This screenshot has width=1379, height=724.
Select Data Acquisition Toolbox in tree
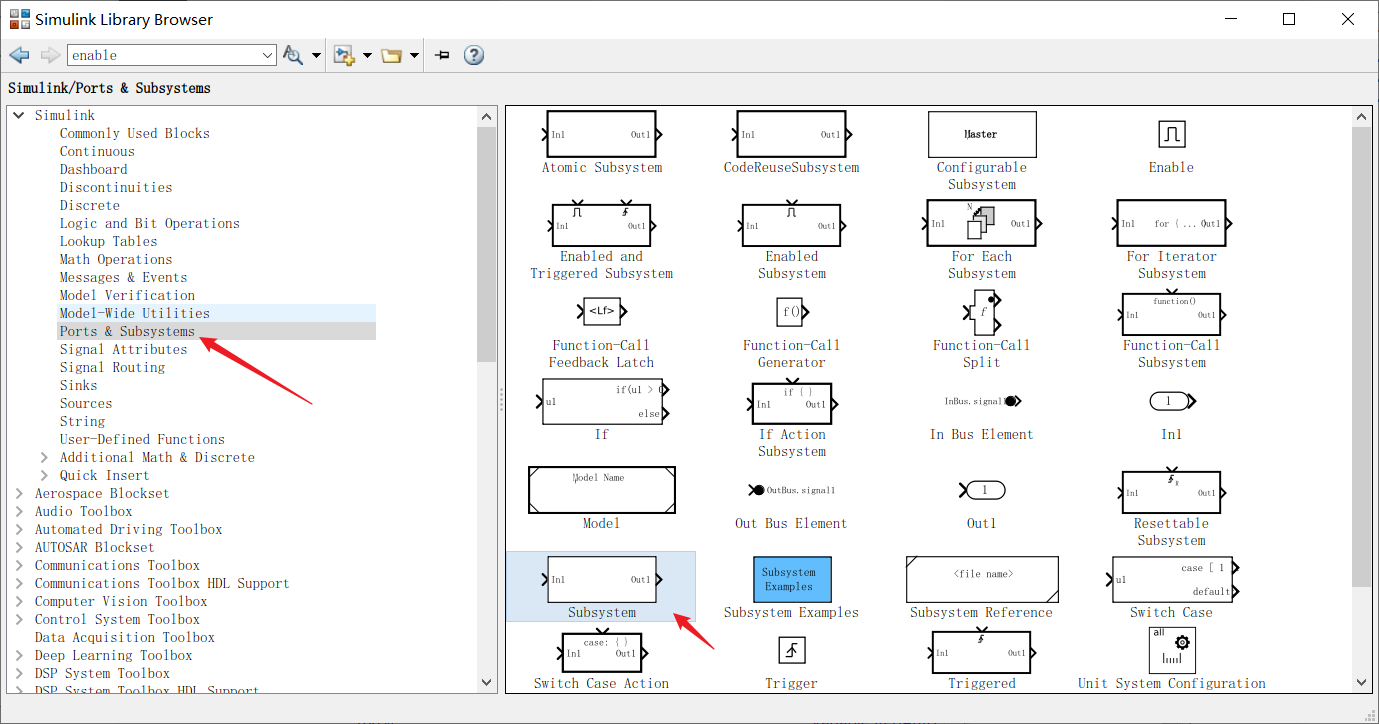[125, 638]
